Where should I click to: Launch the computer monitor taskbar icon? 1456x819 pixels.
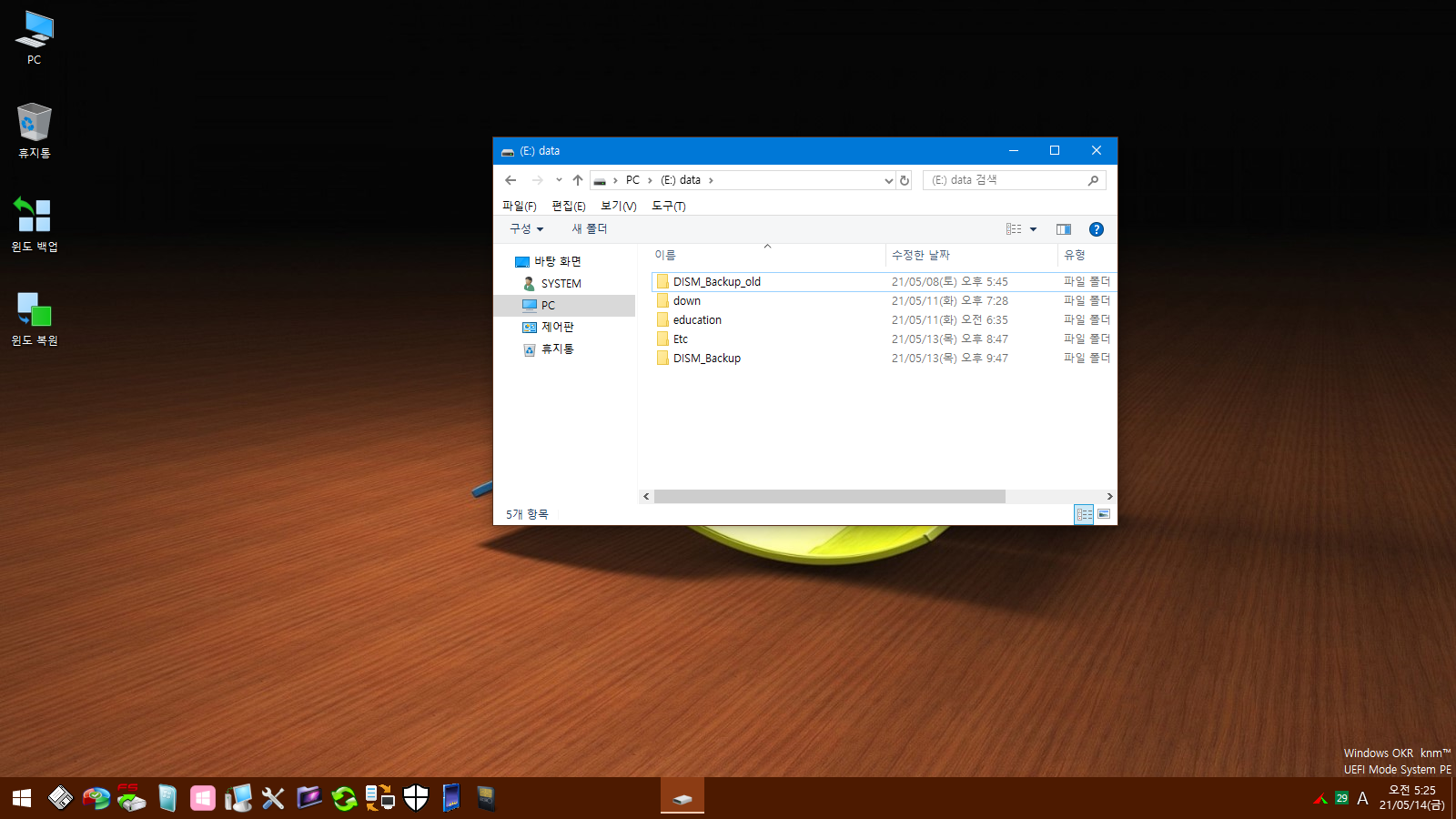(x=238, y=798)
